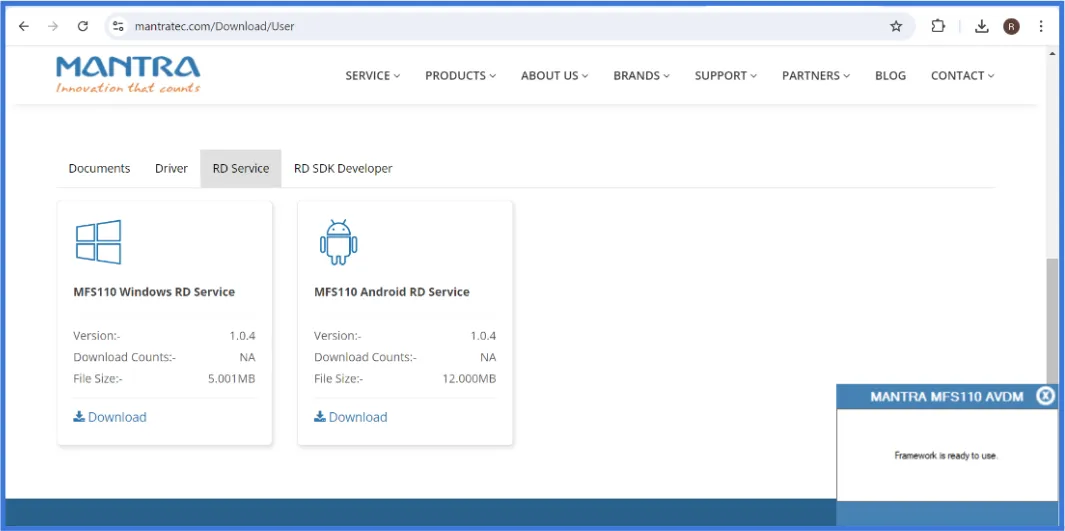Image resolution: width=1065 pixels, height=531 pixels.
Task: Expand the PARTNERS menu
Action: 816,75
